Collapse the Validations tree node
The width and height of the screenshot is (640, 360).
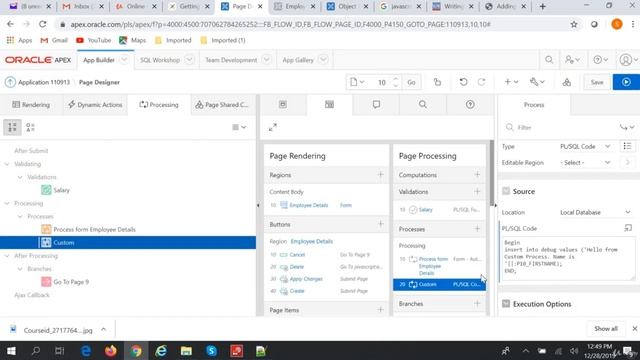[20, 177]
